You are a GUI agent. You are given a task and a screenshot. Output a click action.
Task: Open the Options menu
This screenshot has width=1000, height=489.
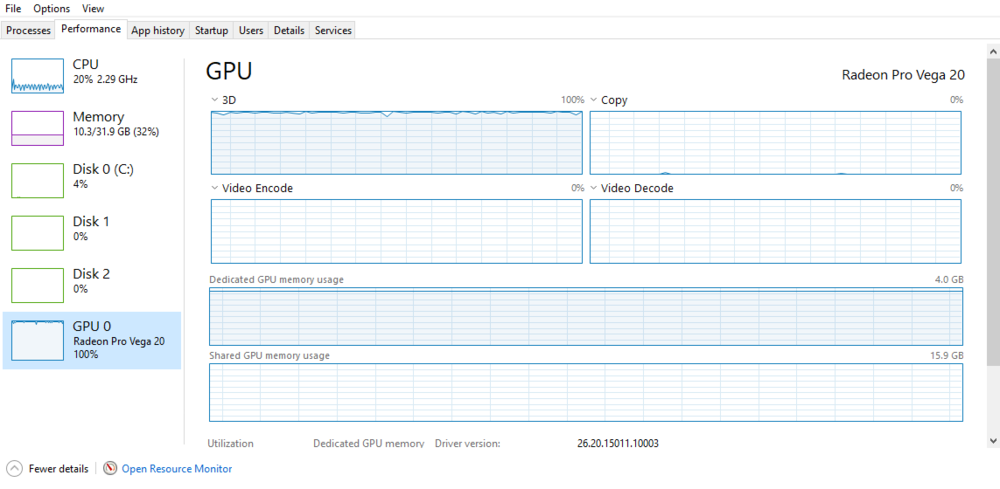click(x=52, y=8)
